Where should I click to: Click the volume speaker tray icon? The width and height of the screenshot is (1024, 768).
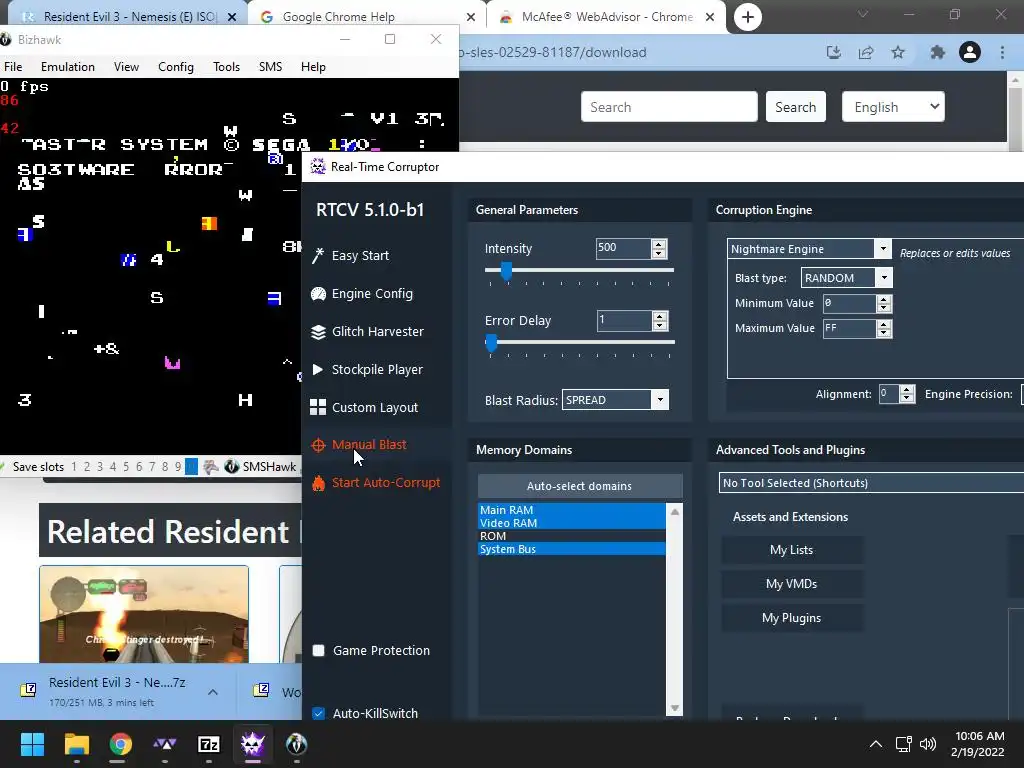[x=927, y=744]
